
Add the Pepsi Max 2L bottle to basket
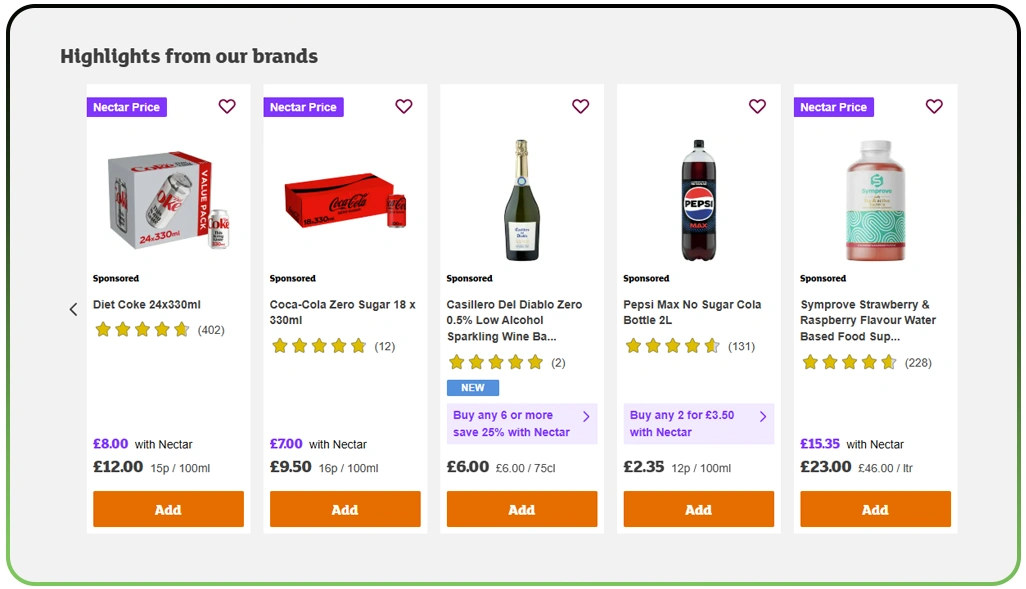698,509
